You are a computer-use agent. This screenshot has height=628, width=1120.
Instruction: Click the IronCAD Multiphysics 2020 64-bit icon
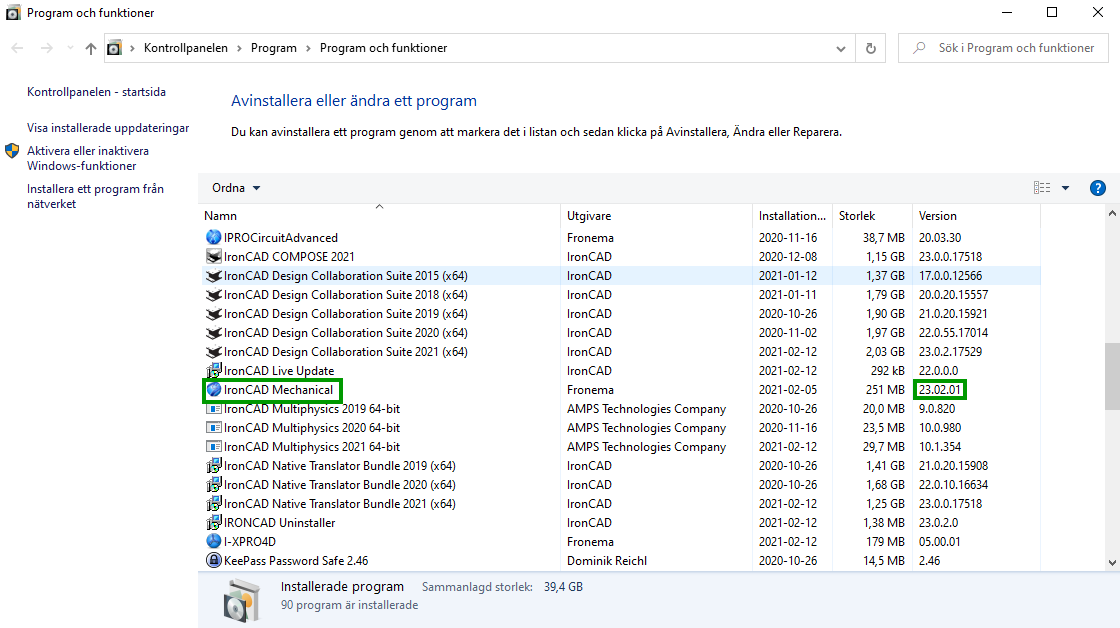[214, 427]
